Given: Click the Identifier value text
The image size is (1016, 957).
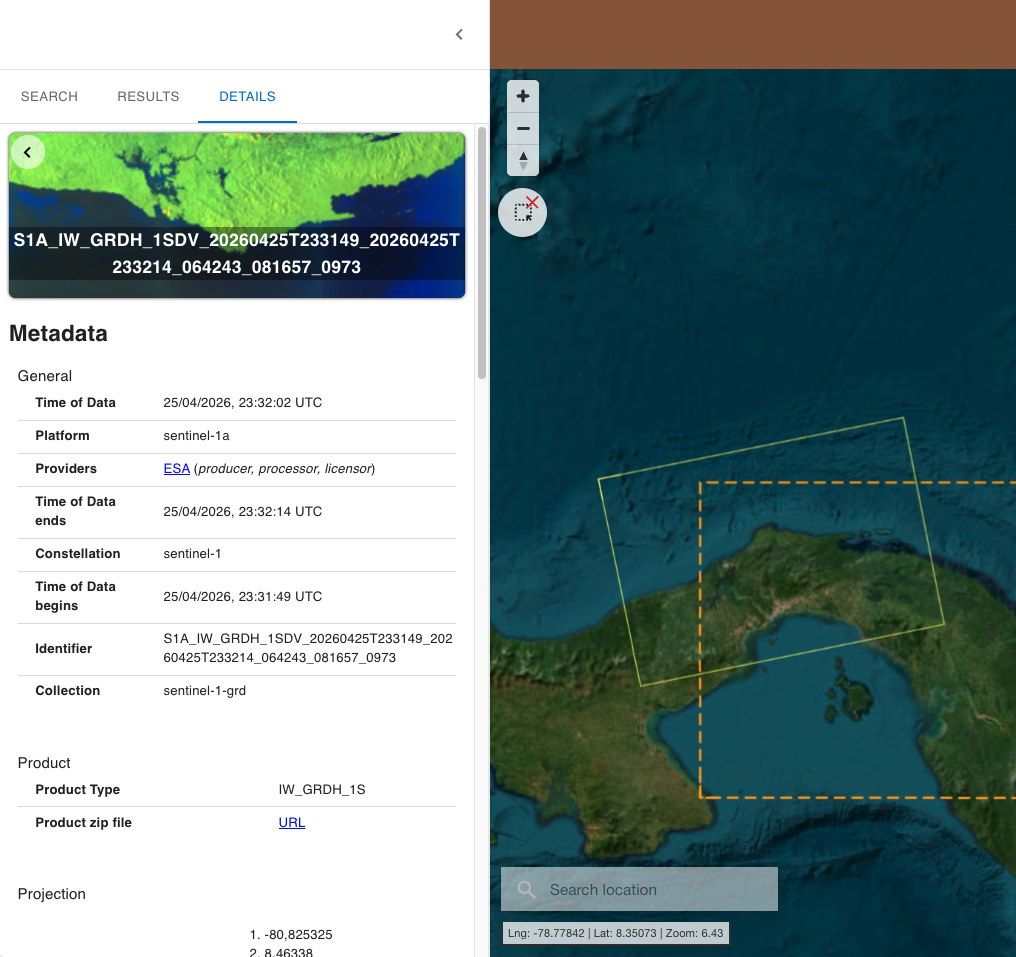Looking at the screenshot, I should pyautogui.click(x=308, y=648).
